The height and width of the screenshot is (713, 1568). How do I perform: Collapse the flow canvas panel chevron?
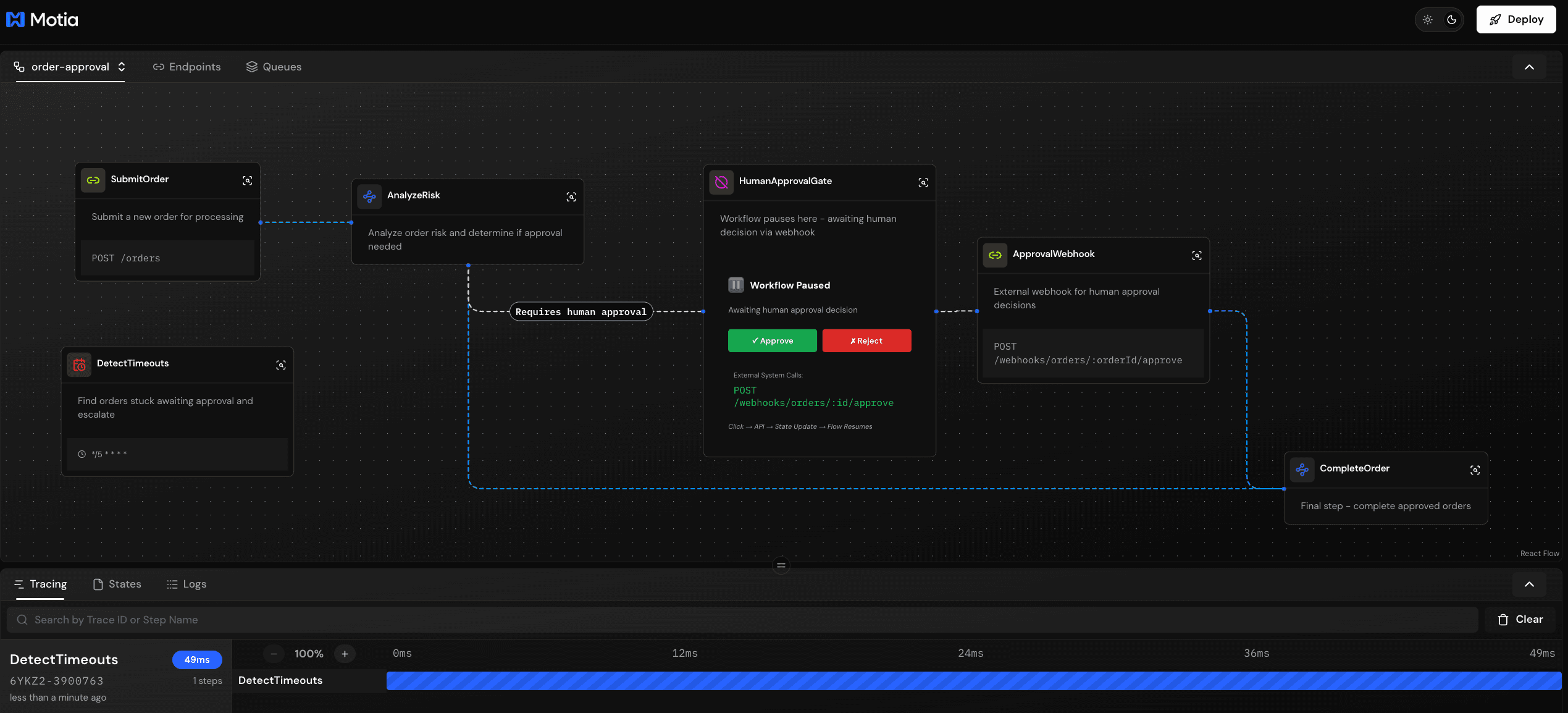click(1528, 67)
